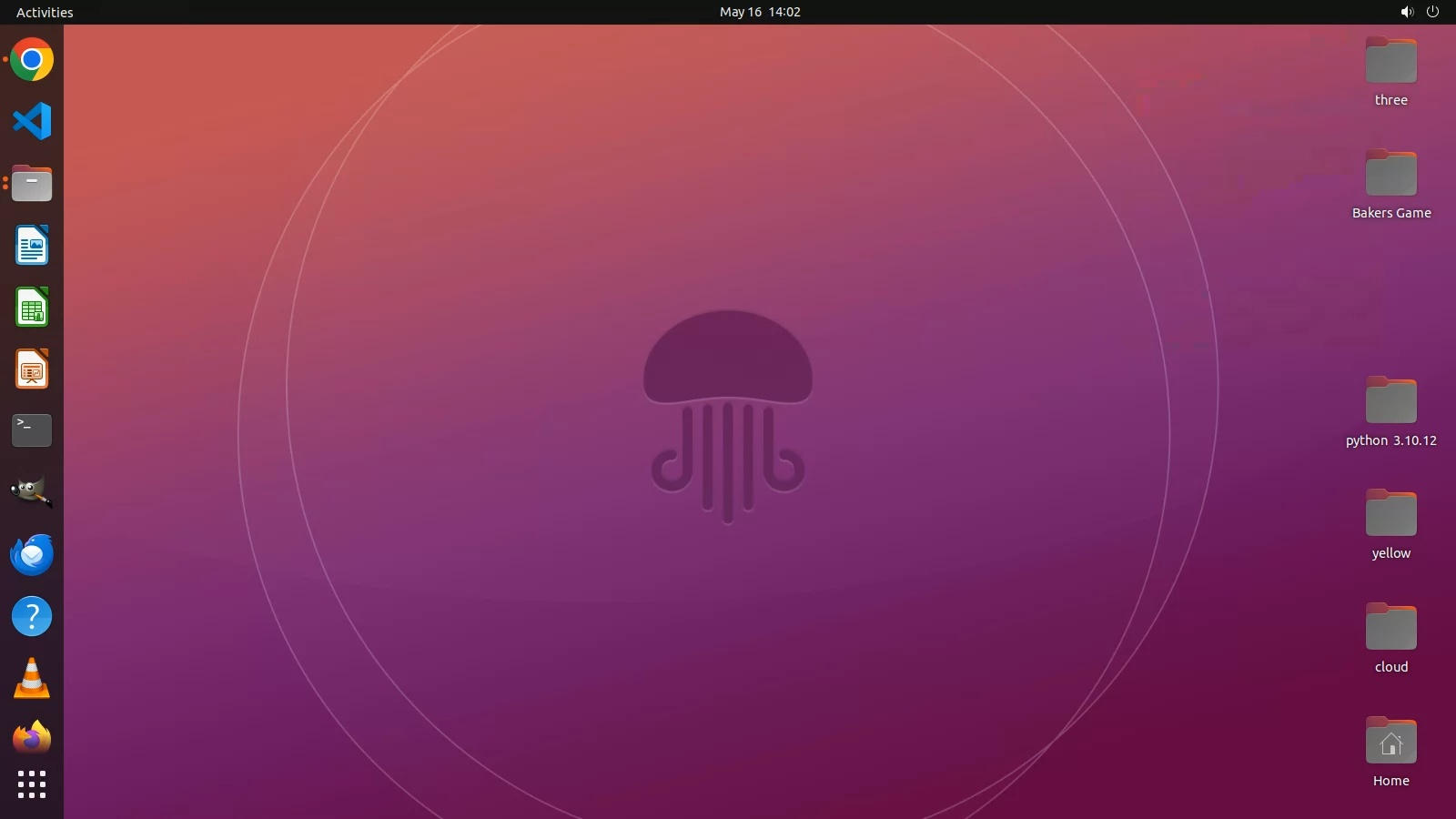This screenshot has height=819, width=1456.
Task: Launch LibreOffice Calc spreadsheet
Action: click(32, 308)
